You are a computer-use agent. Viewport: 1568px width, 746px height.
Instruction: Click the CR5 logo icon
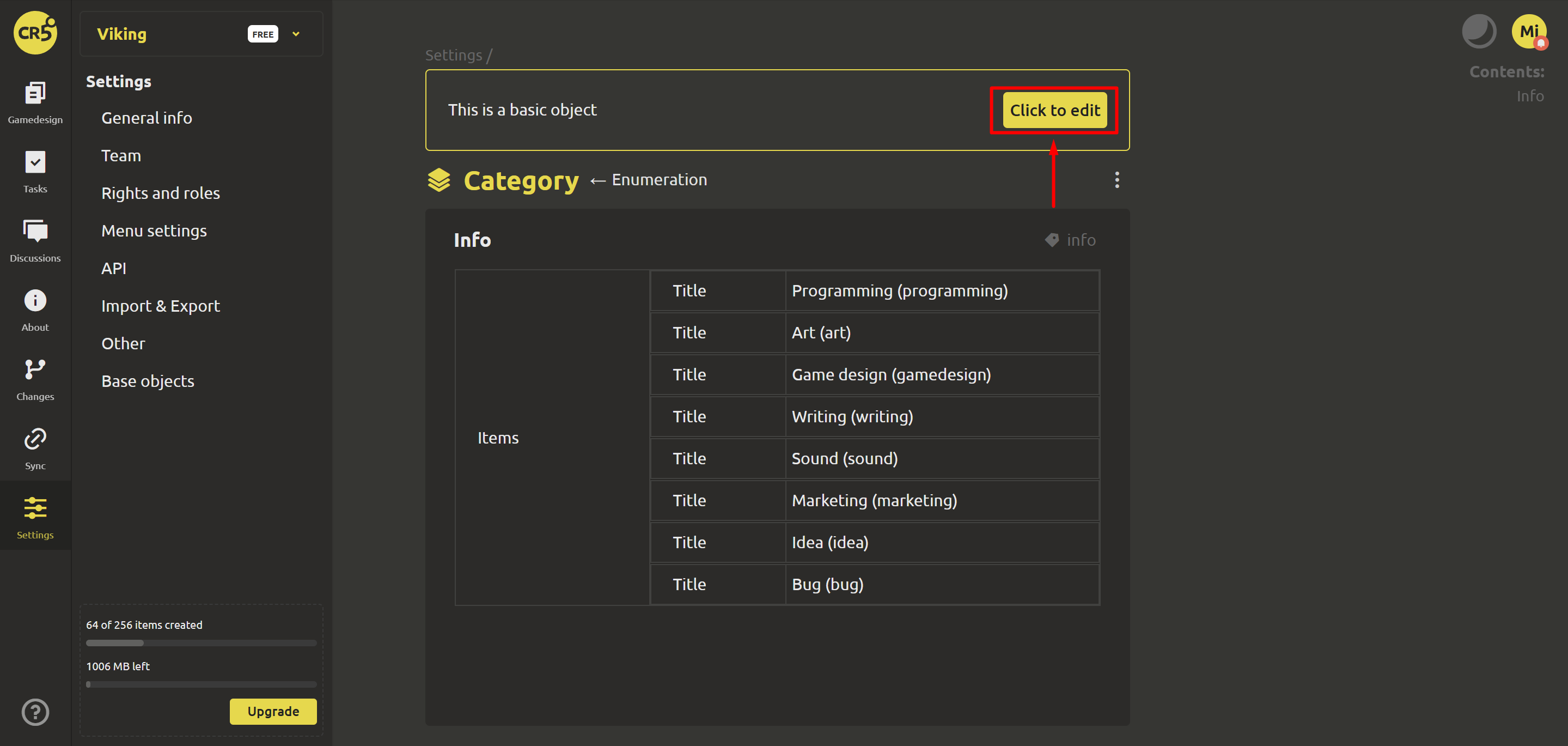click(35, 33)
